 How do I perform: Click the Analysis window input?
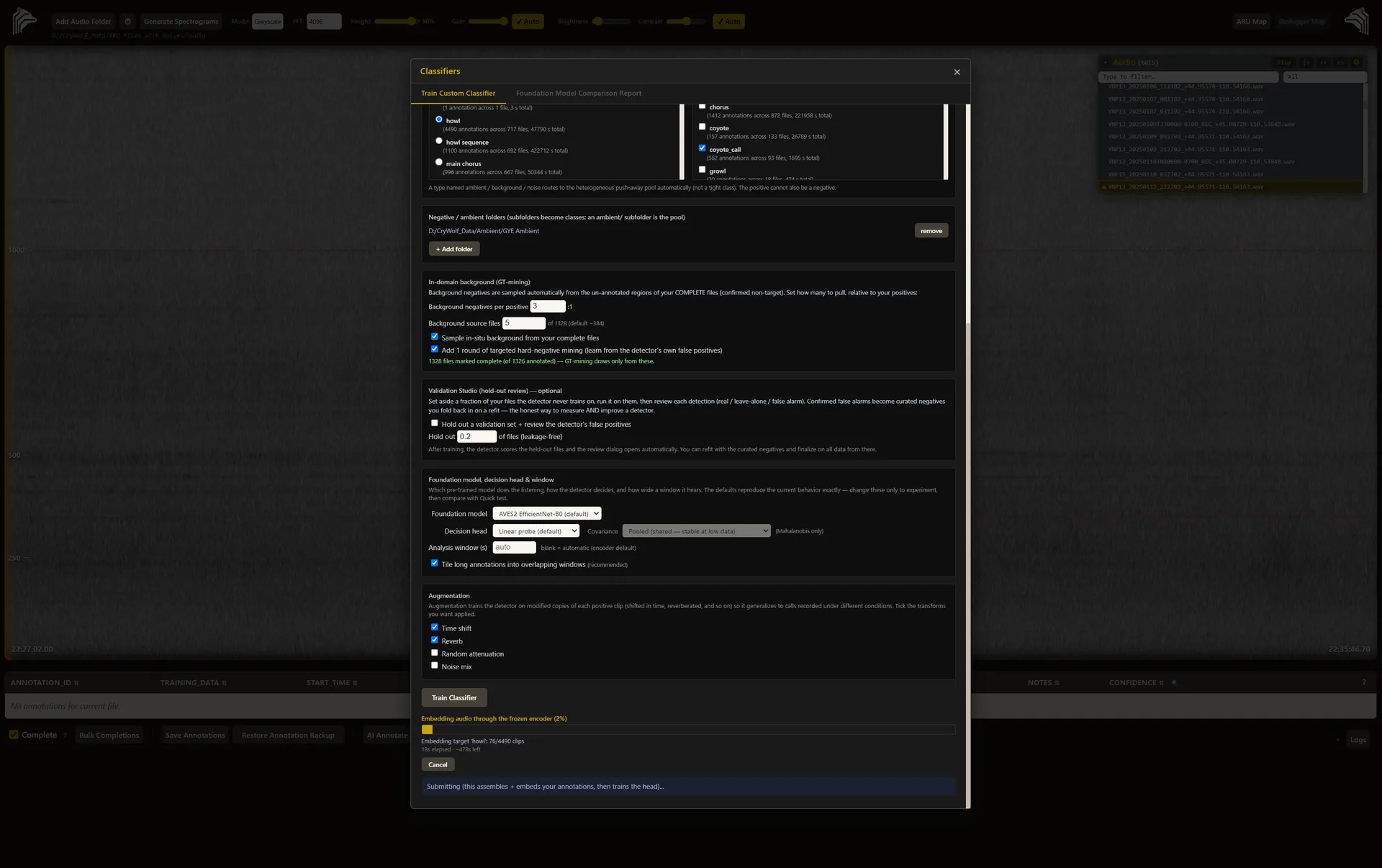pyautogui.click(x=514, y=548)
